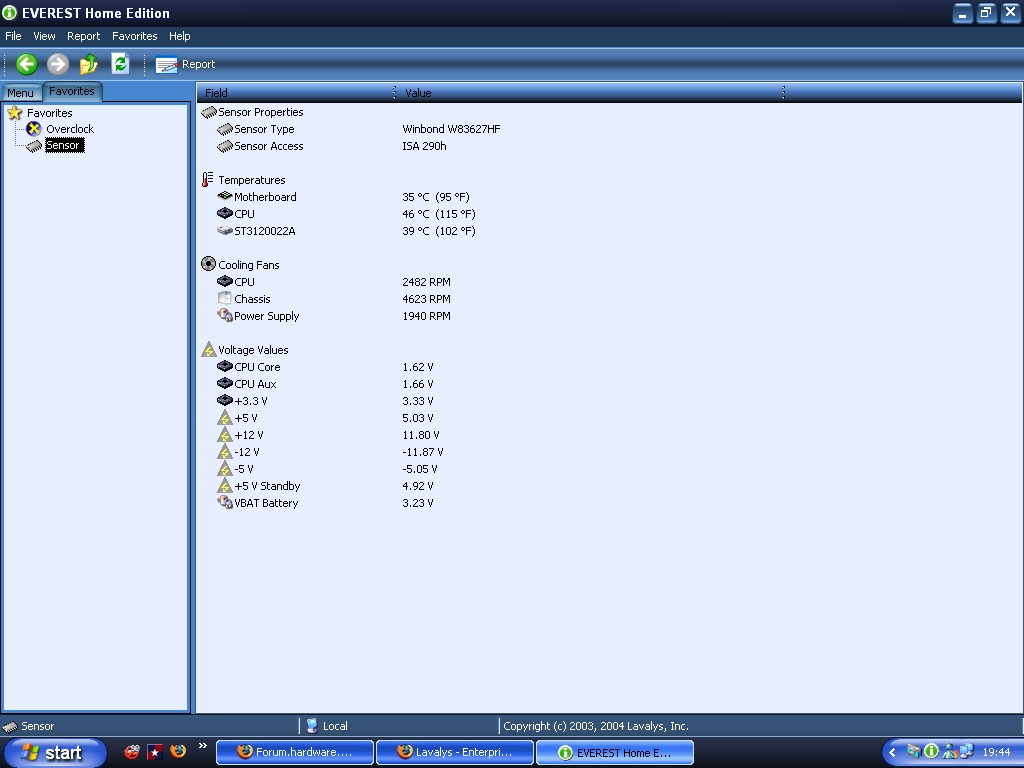Click the Value column header

click(x=591, y=93)
